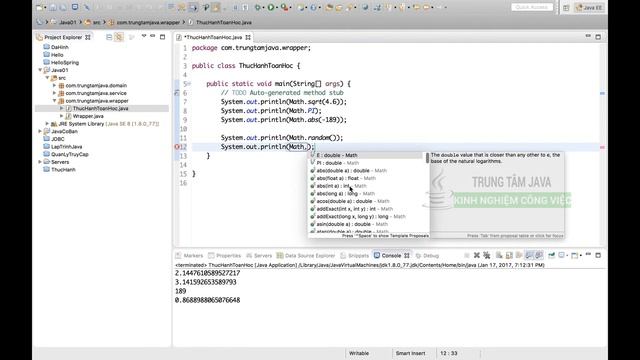The width and height of the screenshot is (640, 360).
Task: Click com.trungtamjava.wrapper in breadcrumb
Action: [x=148, y=22]
